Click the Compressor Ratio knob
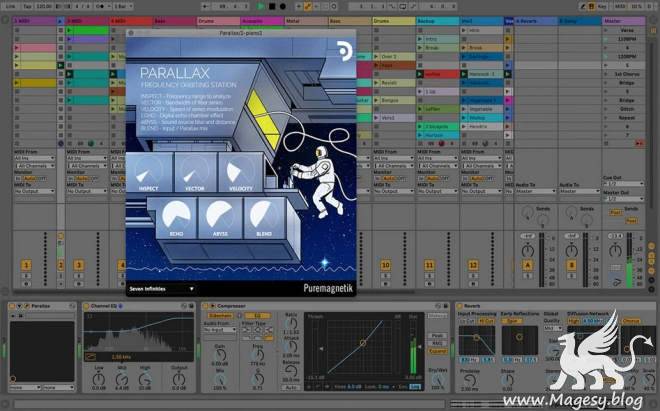Screen dimensions: 660x411 click(291, 323)
